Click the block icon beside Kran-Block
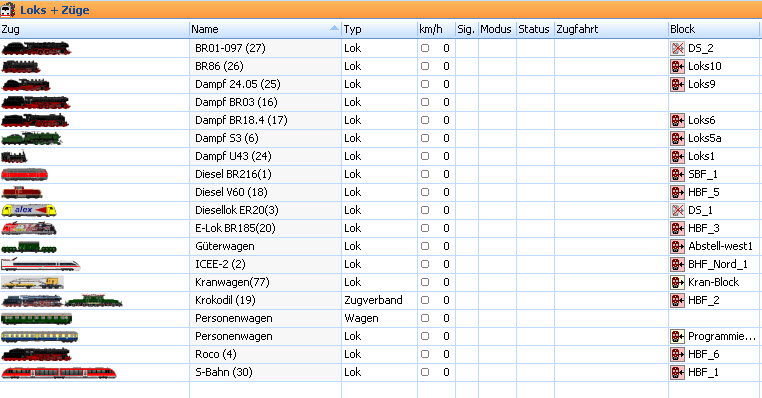 click(x=677, y=282)
